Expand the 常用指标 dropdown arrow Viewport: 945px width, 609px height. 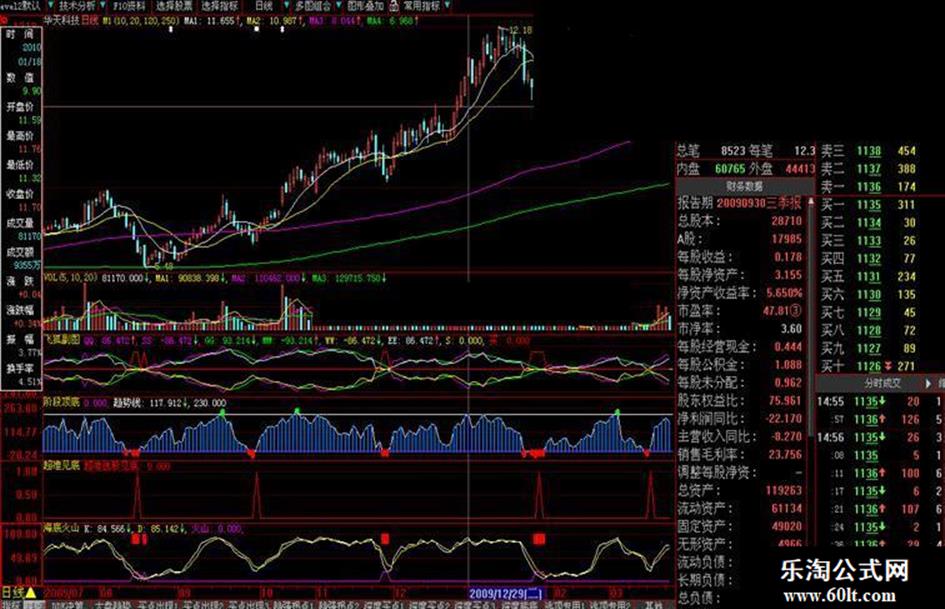click(x=447, y=5)
